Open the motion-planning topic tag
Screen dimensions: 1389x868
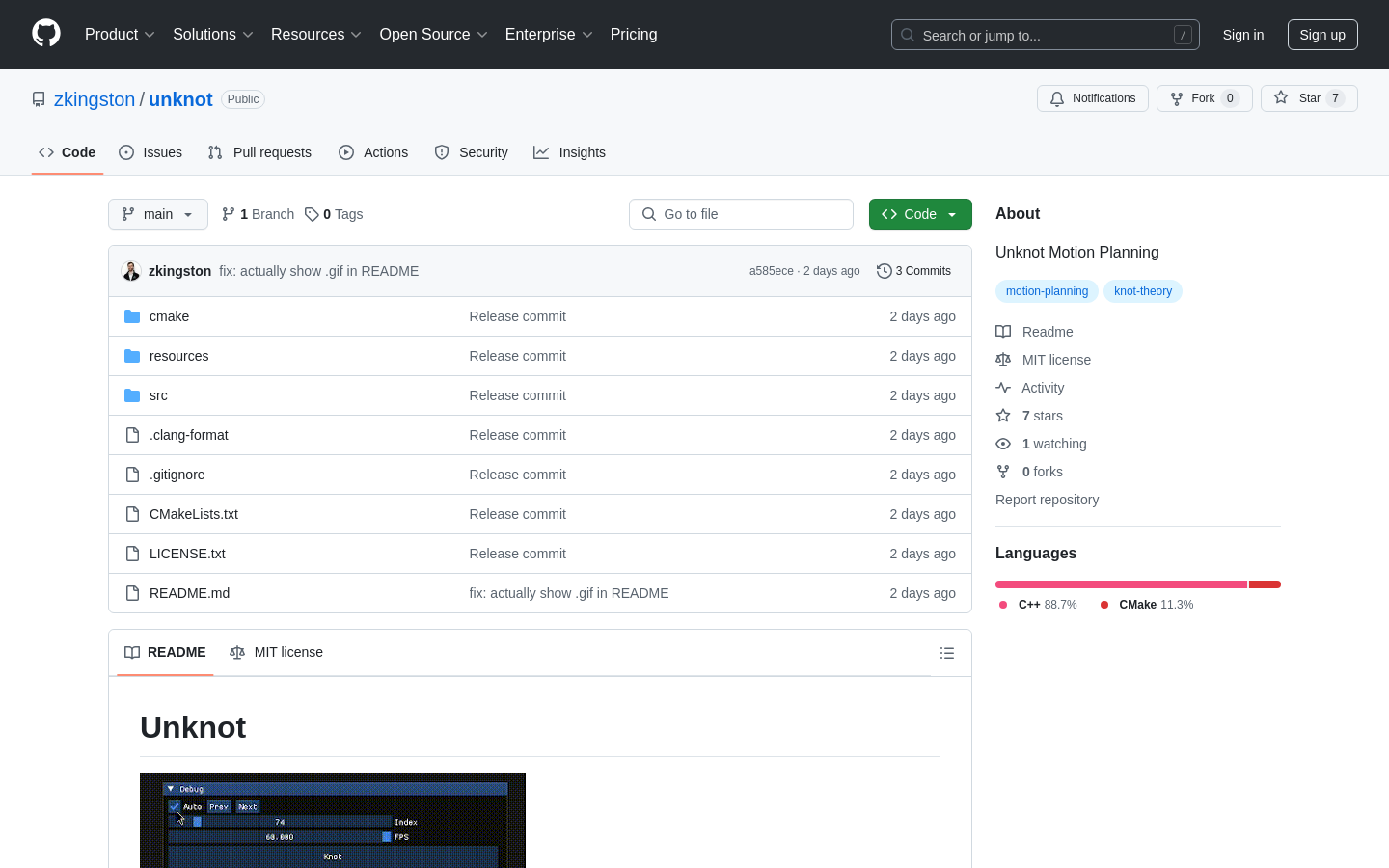point(1047,291)
